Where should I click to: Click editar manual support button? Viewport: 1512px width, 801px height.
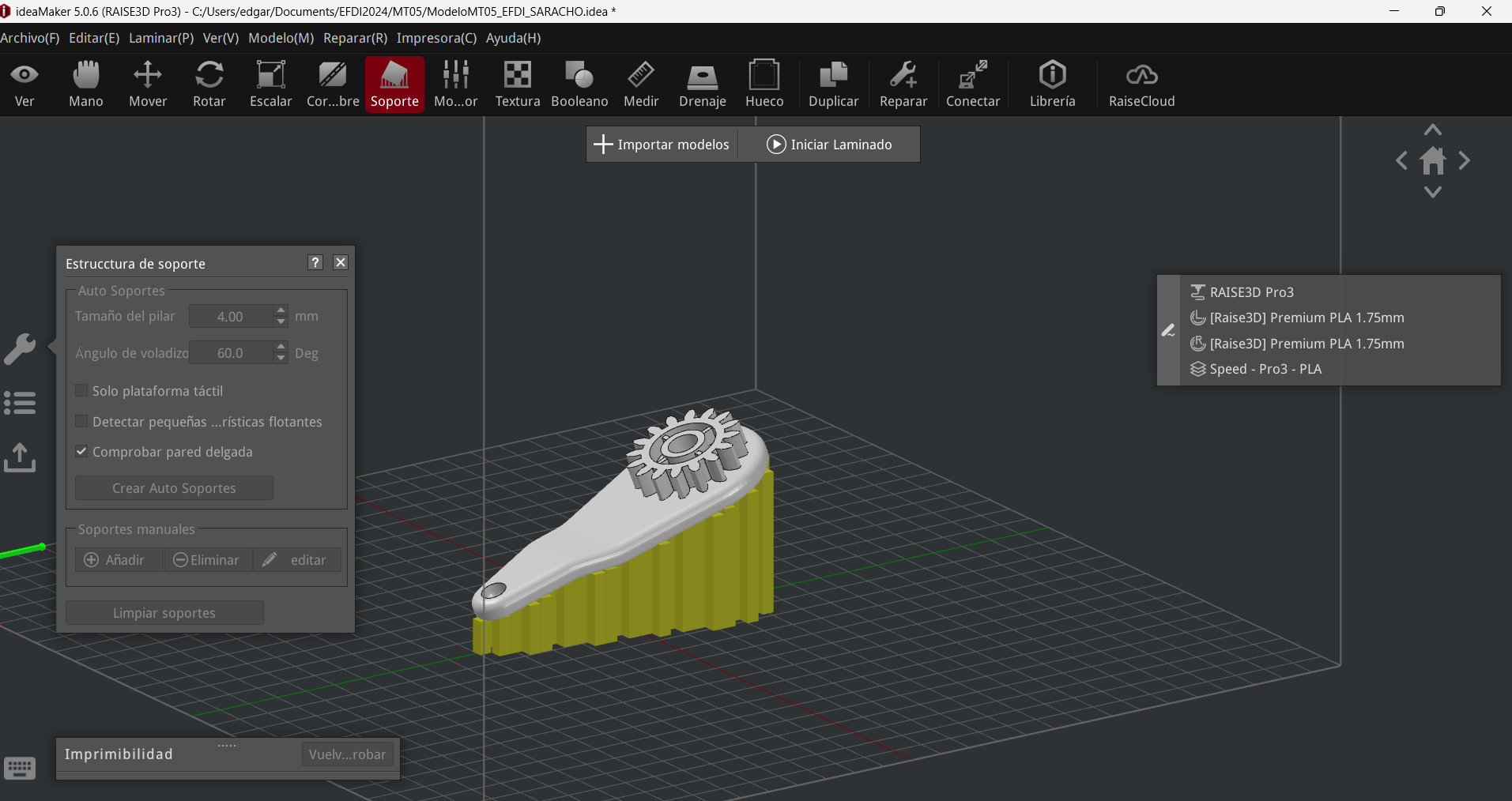[x=297, y=560]
